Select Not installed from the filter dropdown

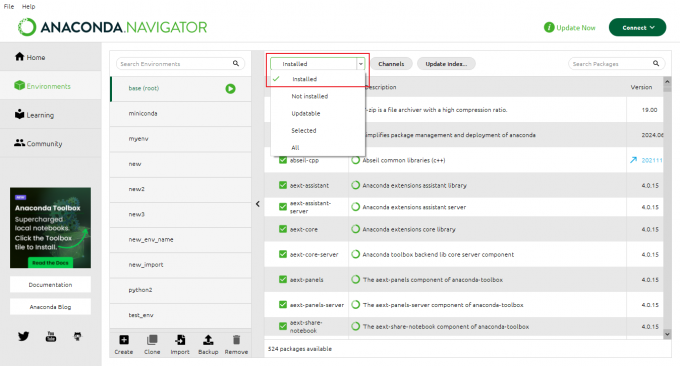point(310,96)
